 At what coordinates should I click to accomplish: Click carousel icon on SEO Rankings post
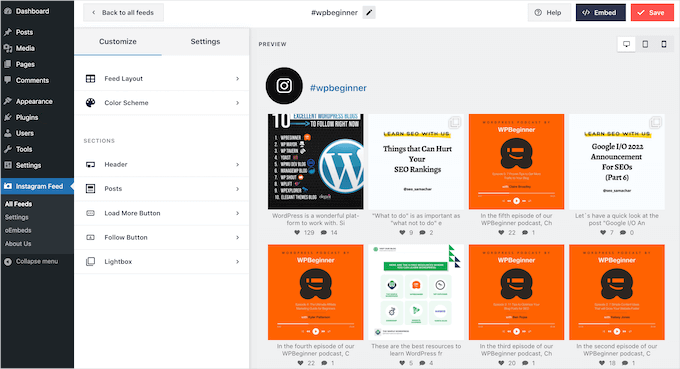click(x=454, y=123)
